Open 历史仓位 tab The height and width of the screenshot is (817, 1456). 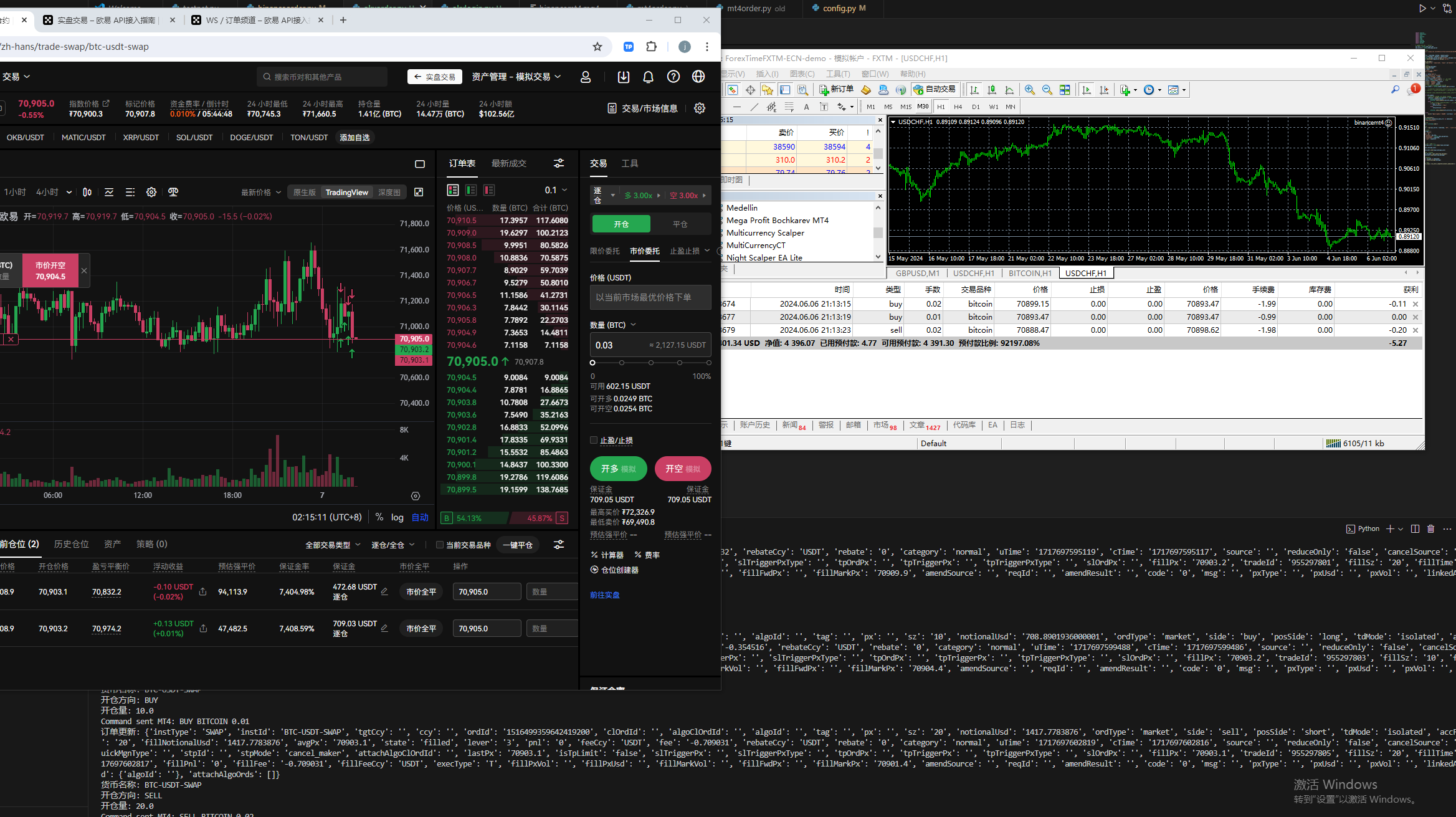point(72,544)
